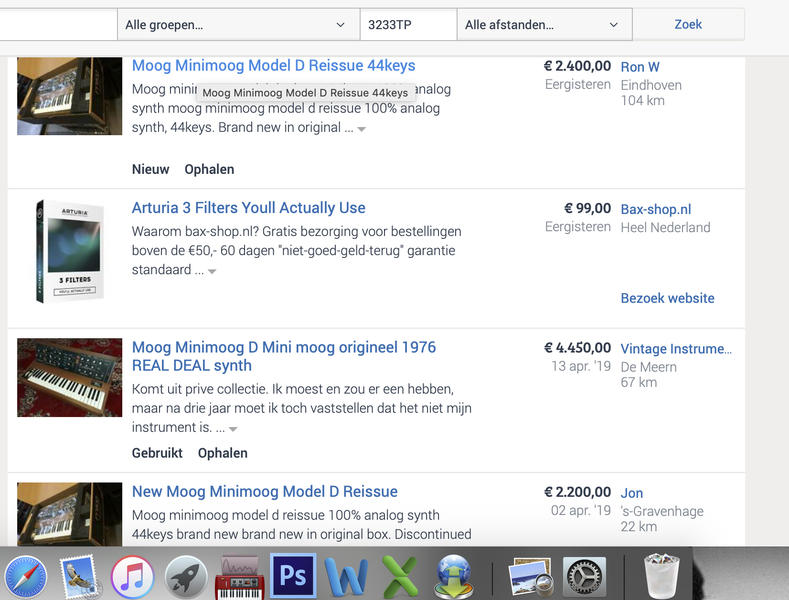View seller Ron W profile
Image resolution: width=789 pixels, height=600 pixels.
coord(640,67)
